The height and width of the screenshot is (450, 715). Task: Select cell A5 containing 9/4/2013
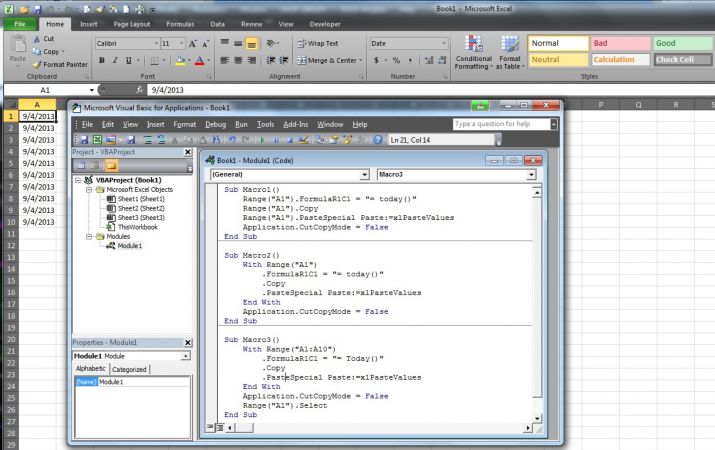(x=38, y=163)
